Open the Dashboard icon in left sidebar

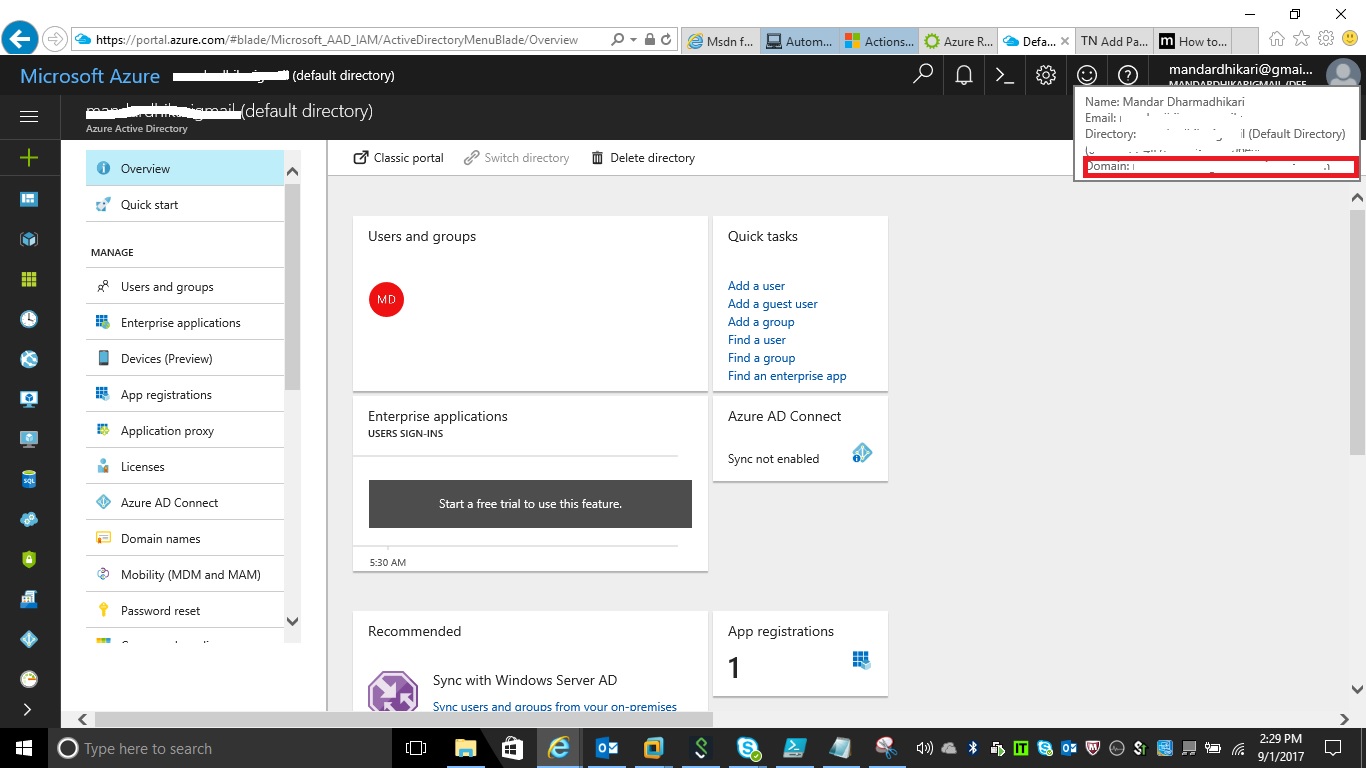coord(29,199)
